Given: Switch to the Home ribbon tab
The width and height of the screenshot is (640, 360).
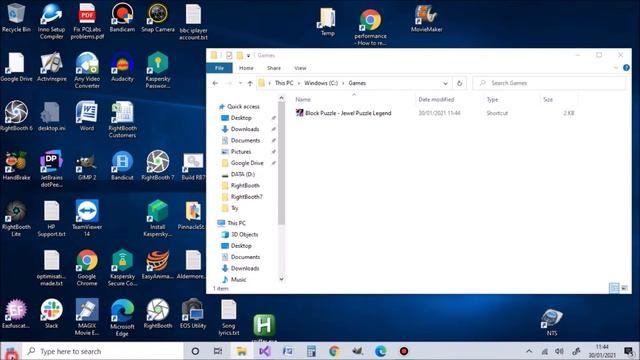Looking at the screenshot, I should (x=246, y=68).
